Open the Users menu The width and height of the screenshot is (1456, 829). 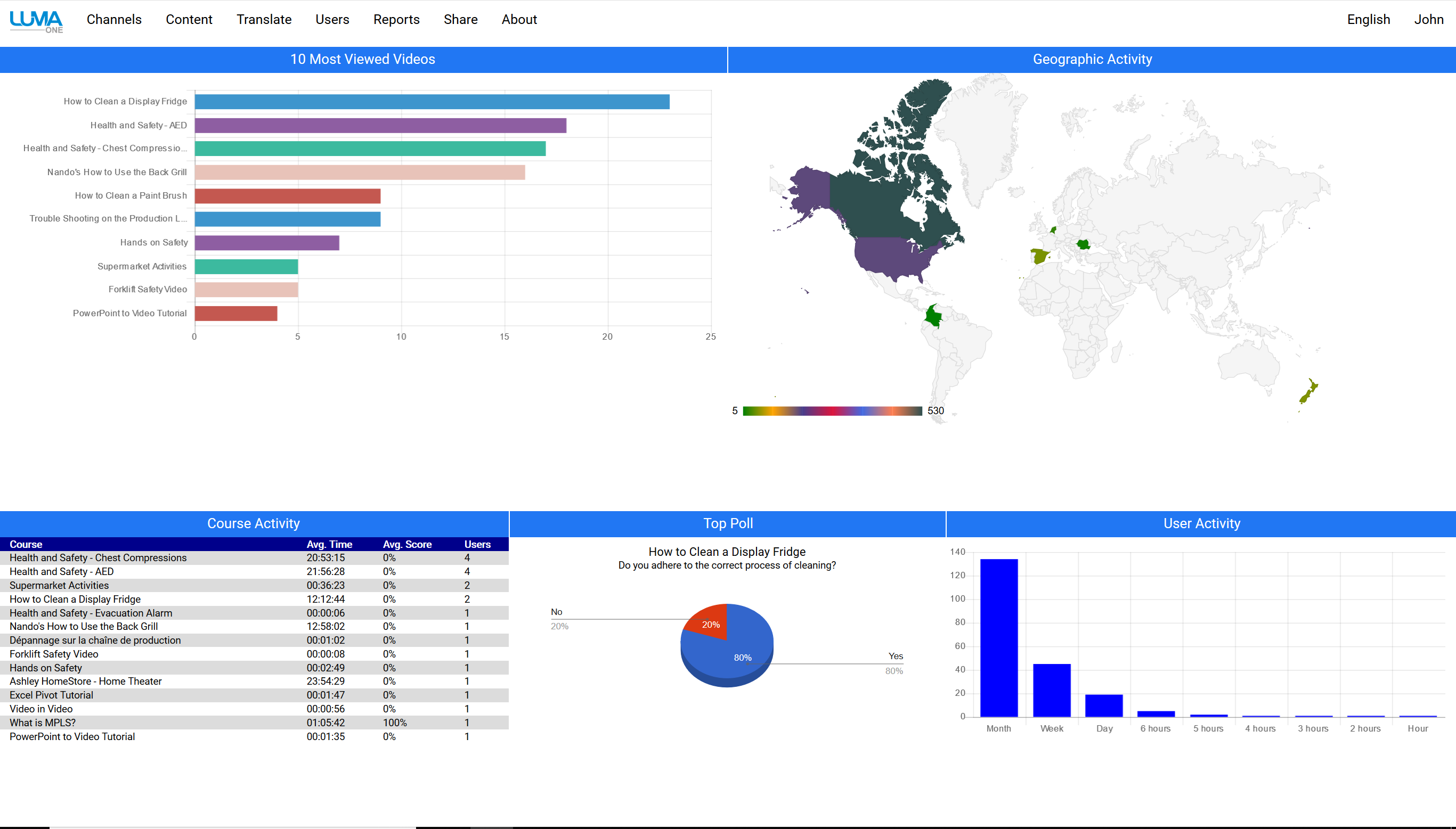[x=332, y=19]
